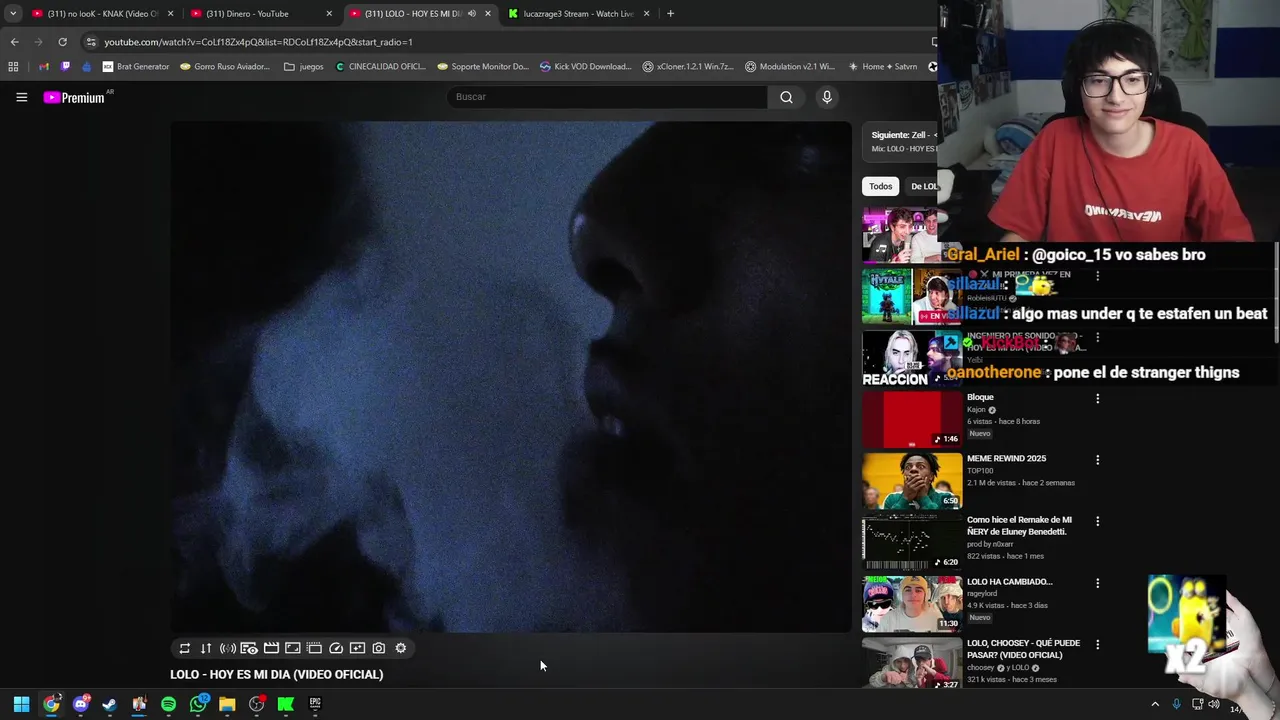Screen dimensions: 1280x720
Task: Switch to the no looK - KNAK tab
Action: coord(103,14)
